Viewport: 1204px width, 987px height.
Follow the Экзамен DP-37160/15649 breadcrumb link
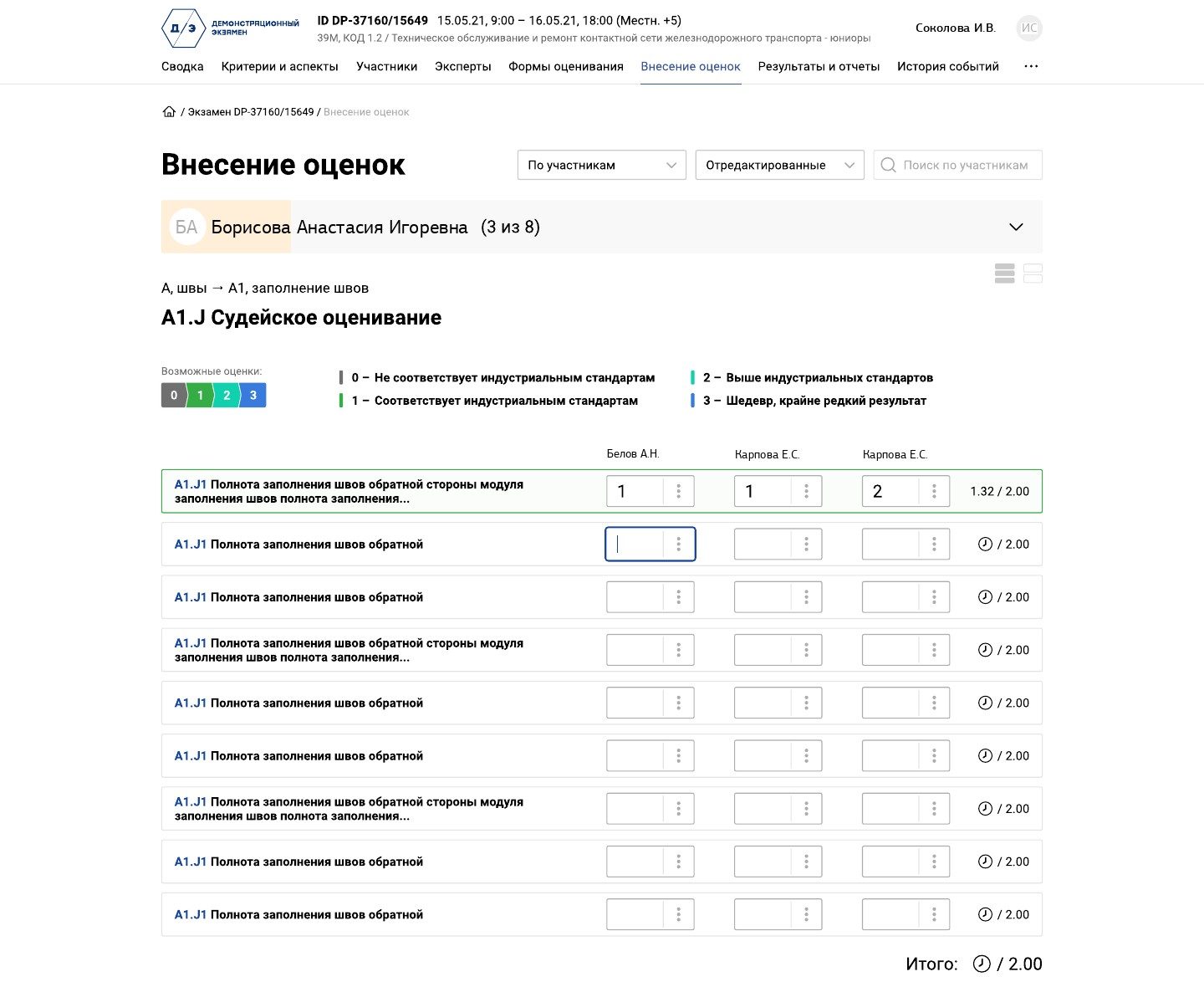point(251,112)
